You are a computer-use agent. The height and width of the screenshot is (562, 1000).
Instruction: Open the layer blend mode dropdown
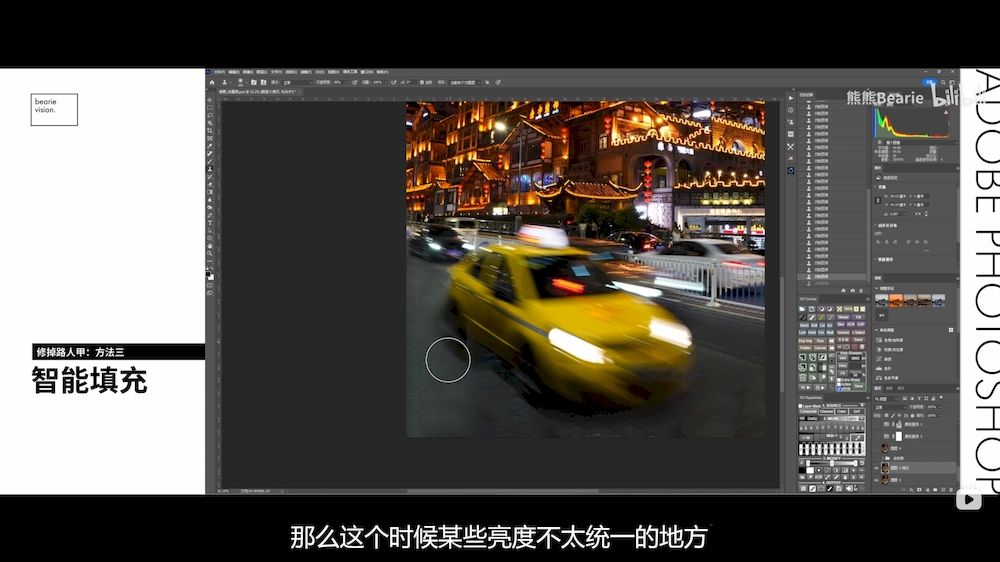(x=890, y=407)
